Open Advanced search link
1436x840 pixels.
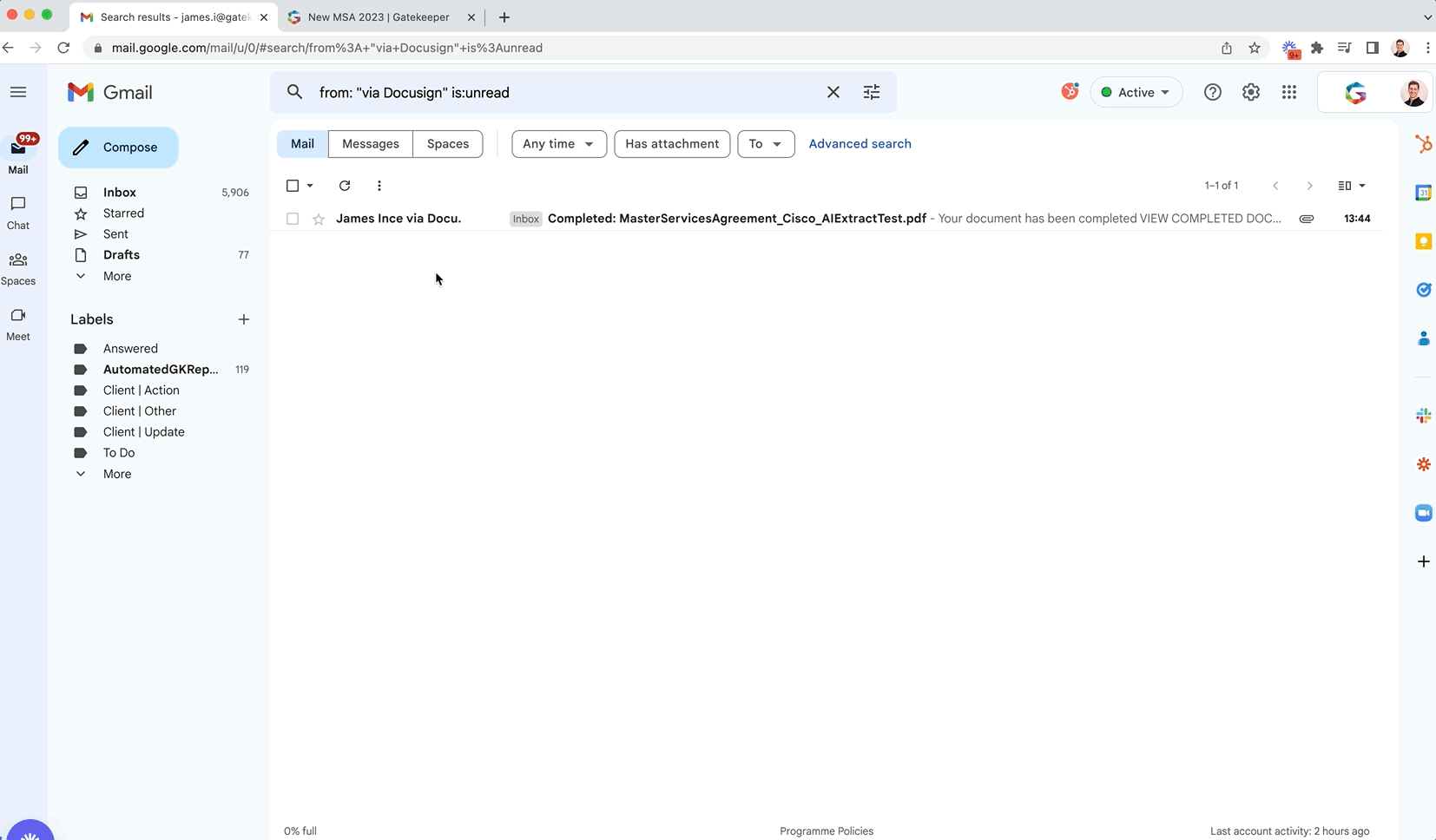(860, 144)
